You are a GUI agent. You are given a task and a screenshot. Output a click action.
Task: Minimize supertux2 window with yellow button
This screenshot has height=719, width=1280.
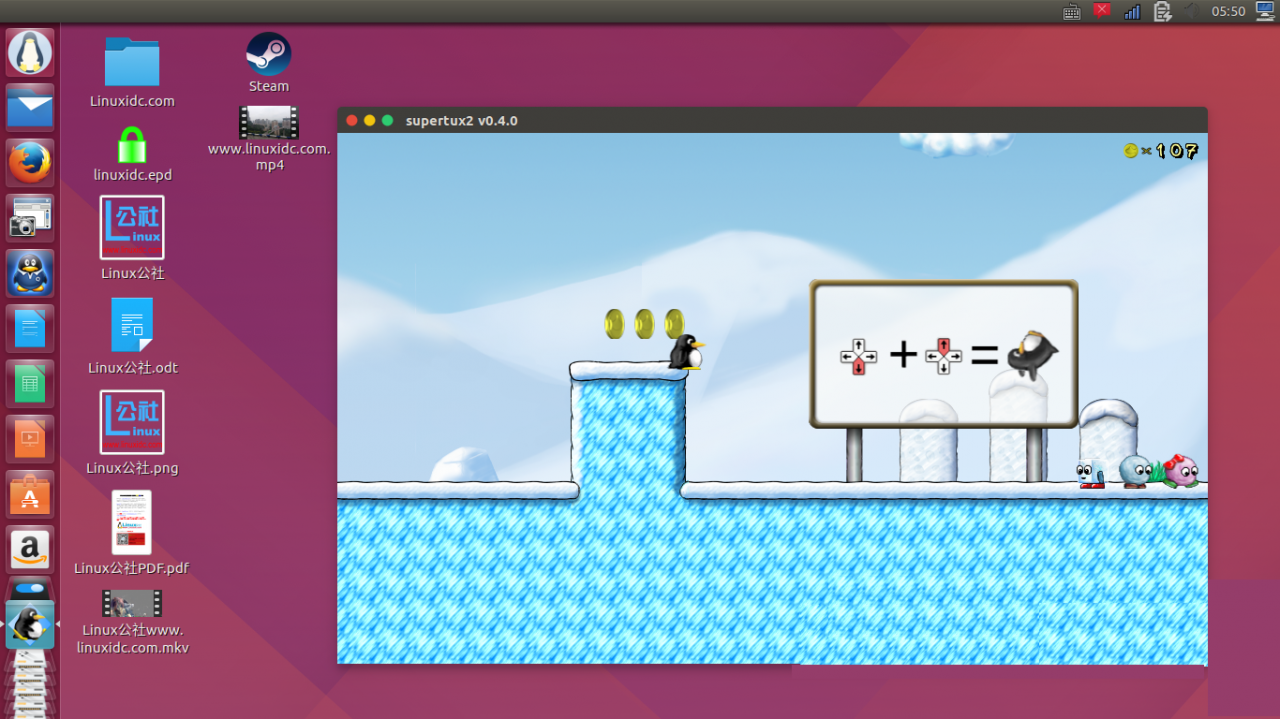370,120
